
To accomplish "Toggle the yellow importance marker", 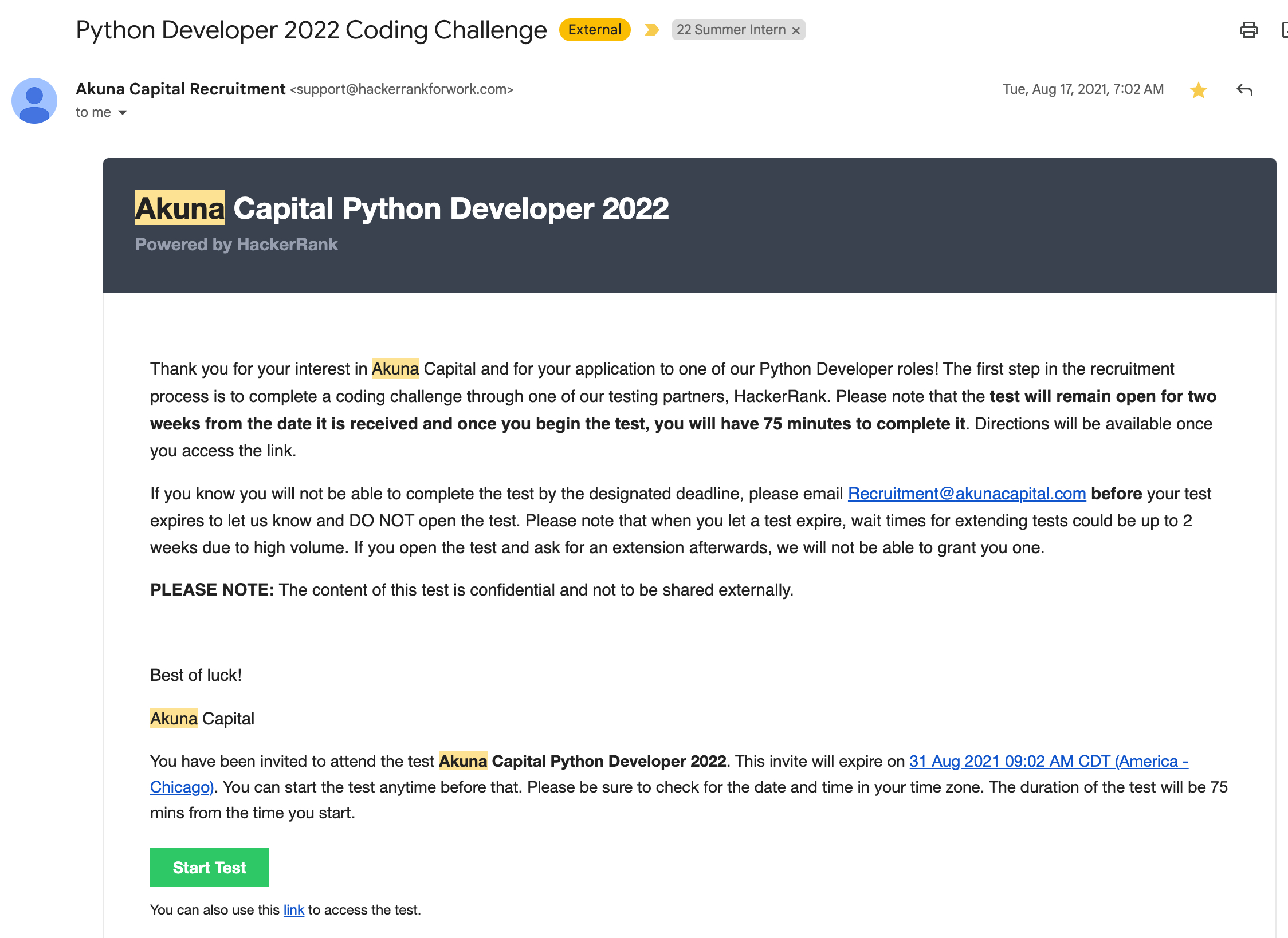I will pos(651,30).
